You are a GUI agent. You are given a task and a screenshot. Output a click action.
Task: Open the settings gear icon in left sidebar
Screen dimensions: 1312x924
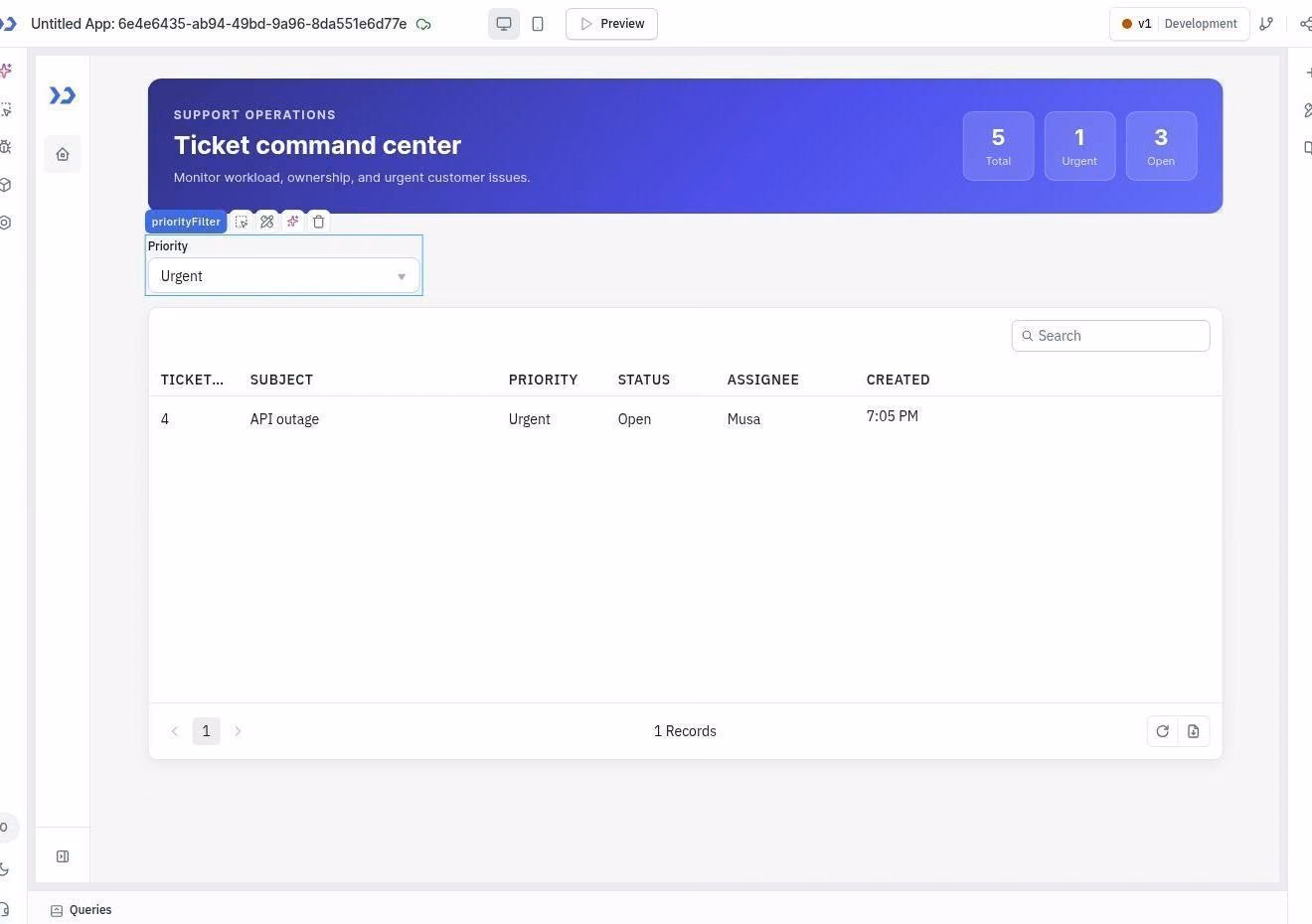pyautogui.click(x=6, y=223)
